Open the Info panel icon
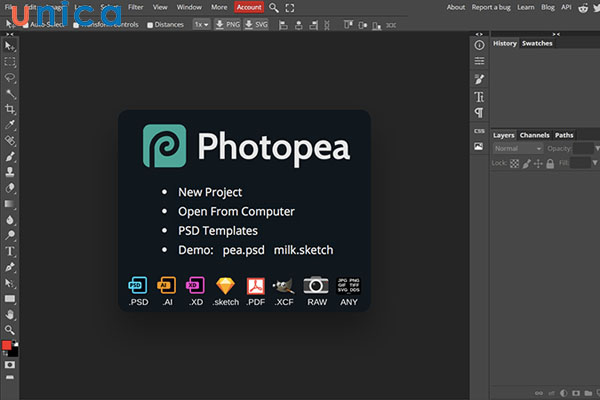The width and height of the screenshot is (600, 400). coord(479,45)
